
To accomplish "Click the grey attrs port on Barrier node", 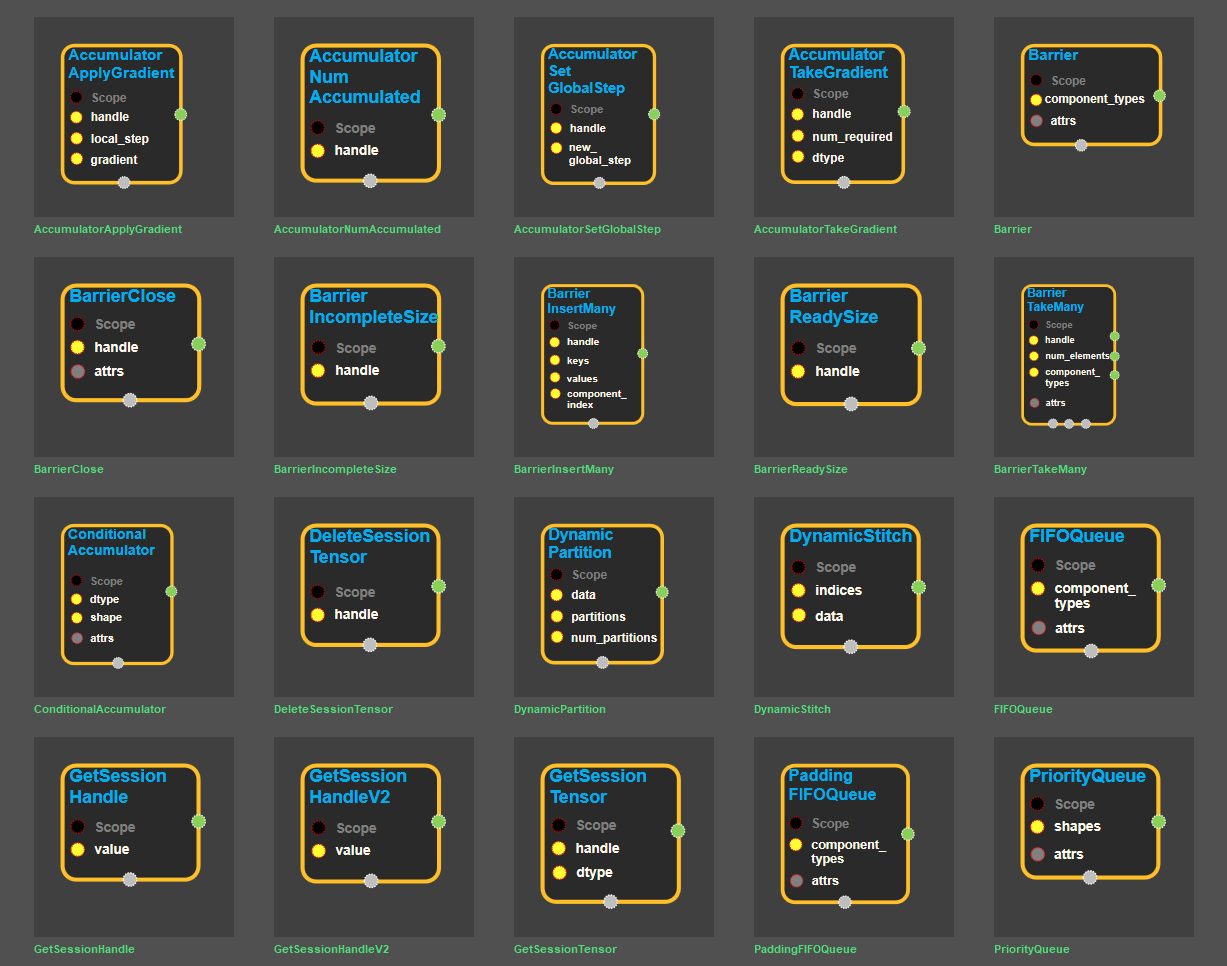I will (1036, 121).
